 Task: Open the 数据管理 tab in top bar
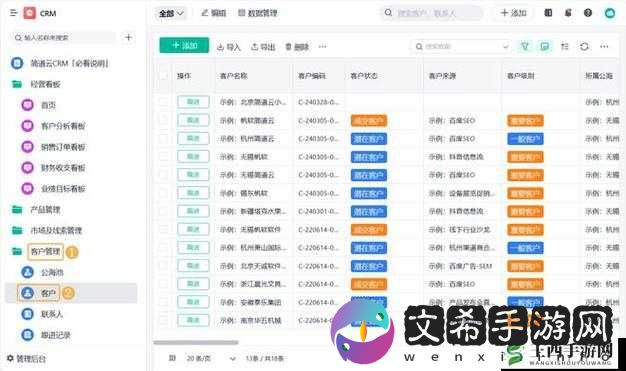[x=258, y=13]
